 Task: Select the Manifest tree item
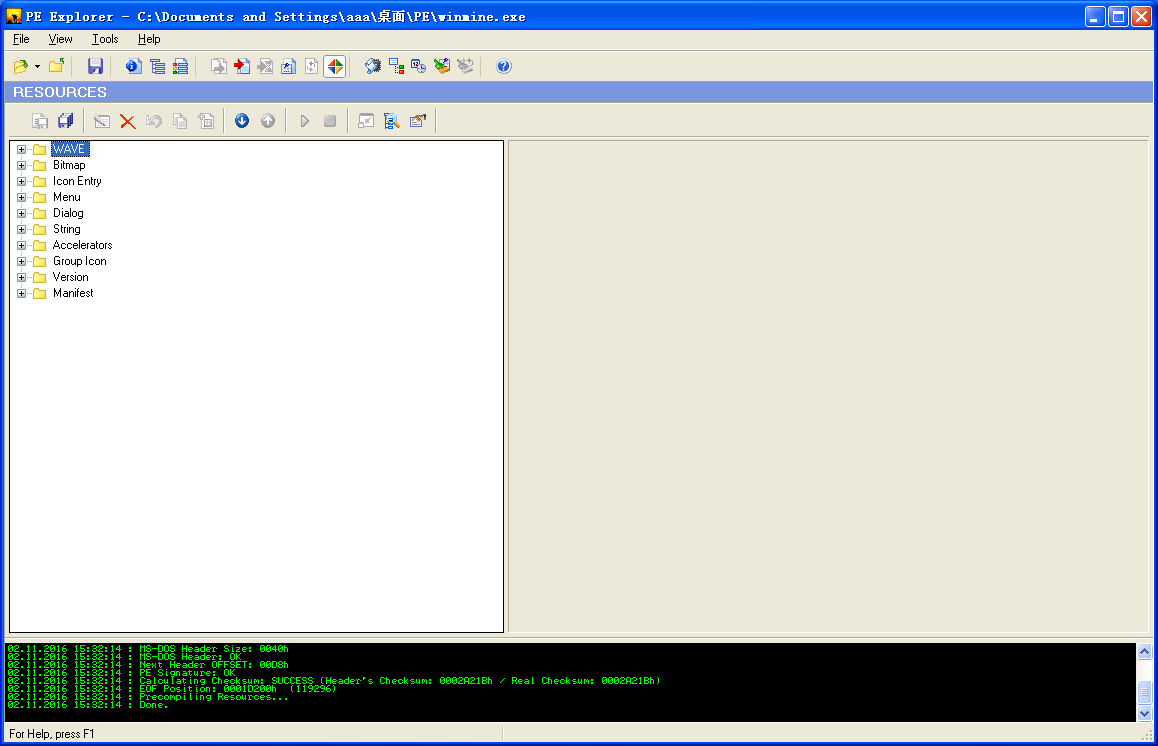click(x=73, y=293)
